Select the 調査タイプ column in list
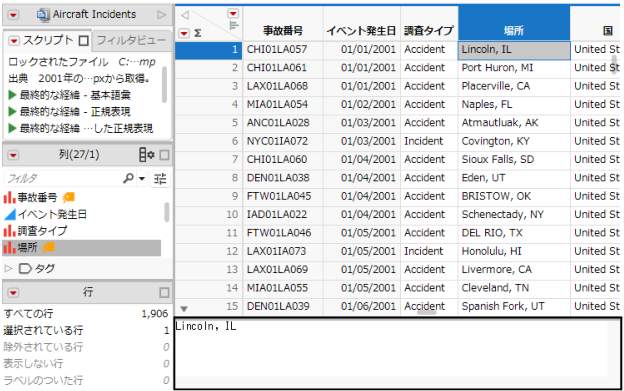Viewport: 624px width, 391px height. 42,231
